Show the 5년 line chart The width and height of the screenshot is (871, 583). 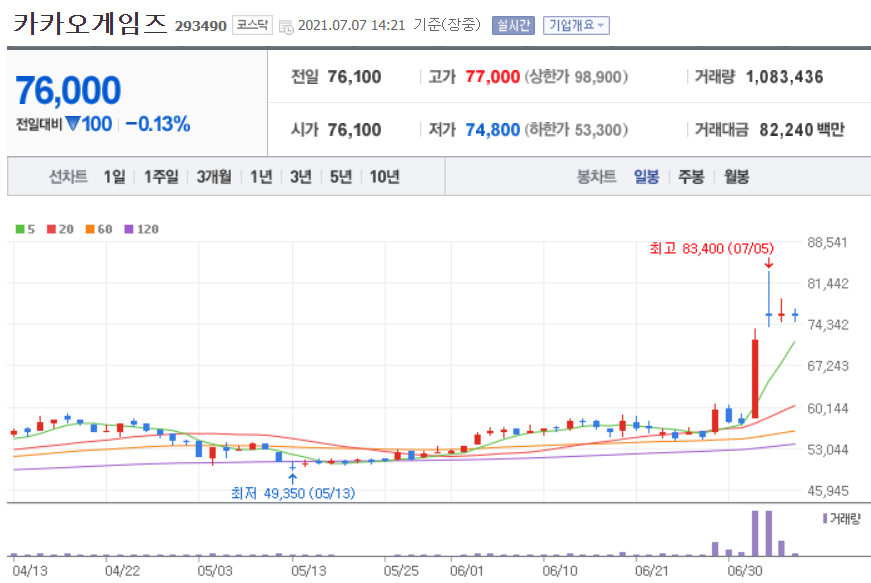pos(341,177)
